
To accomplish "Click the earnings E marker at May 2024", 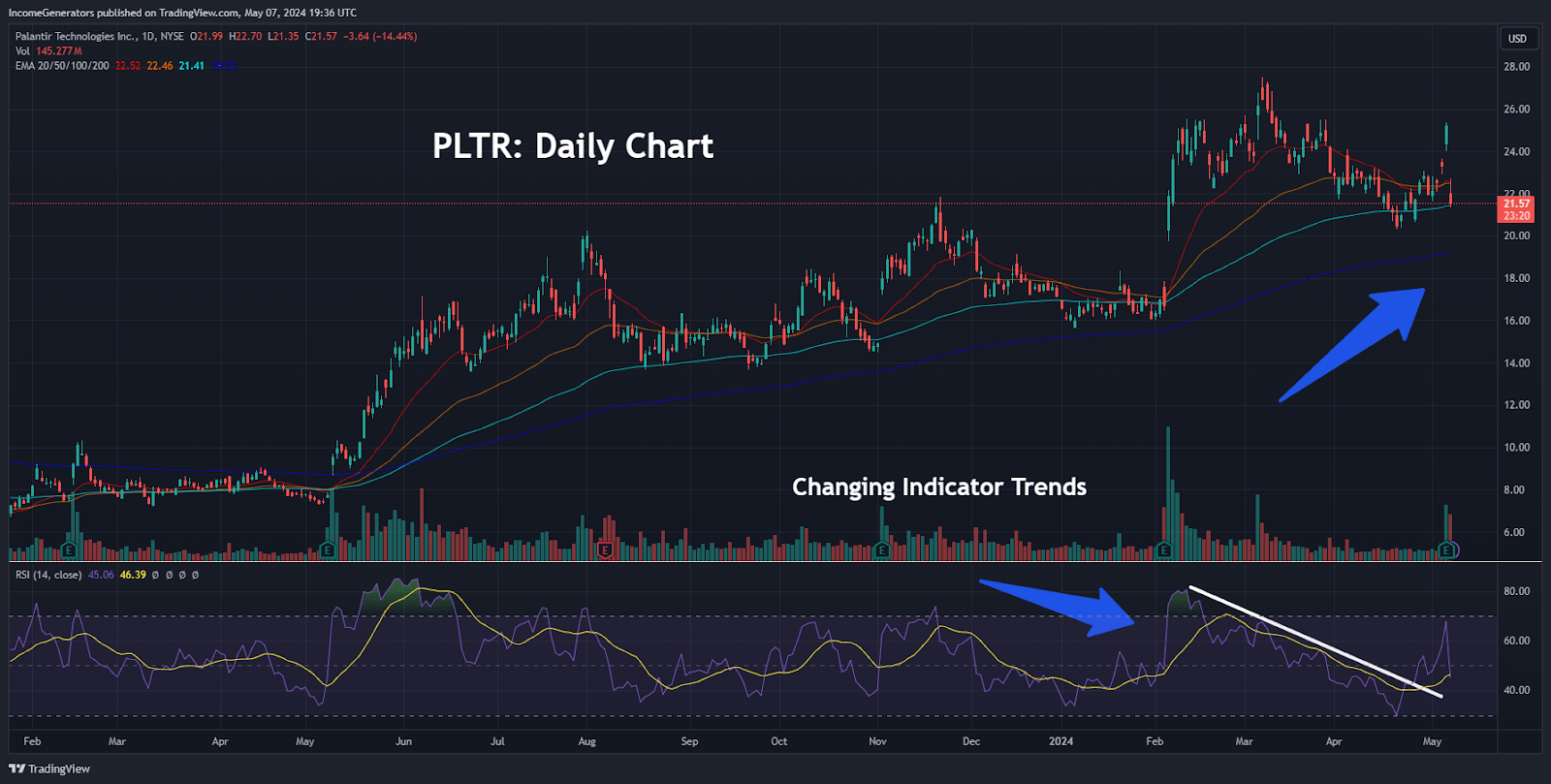I will coord(1447,550).
